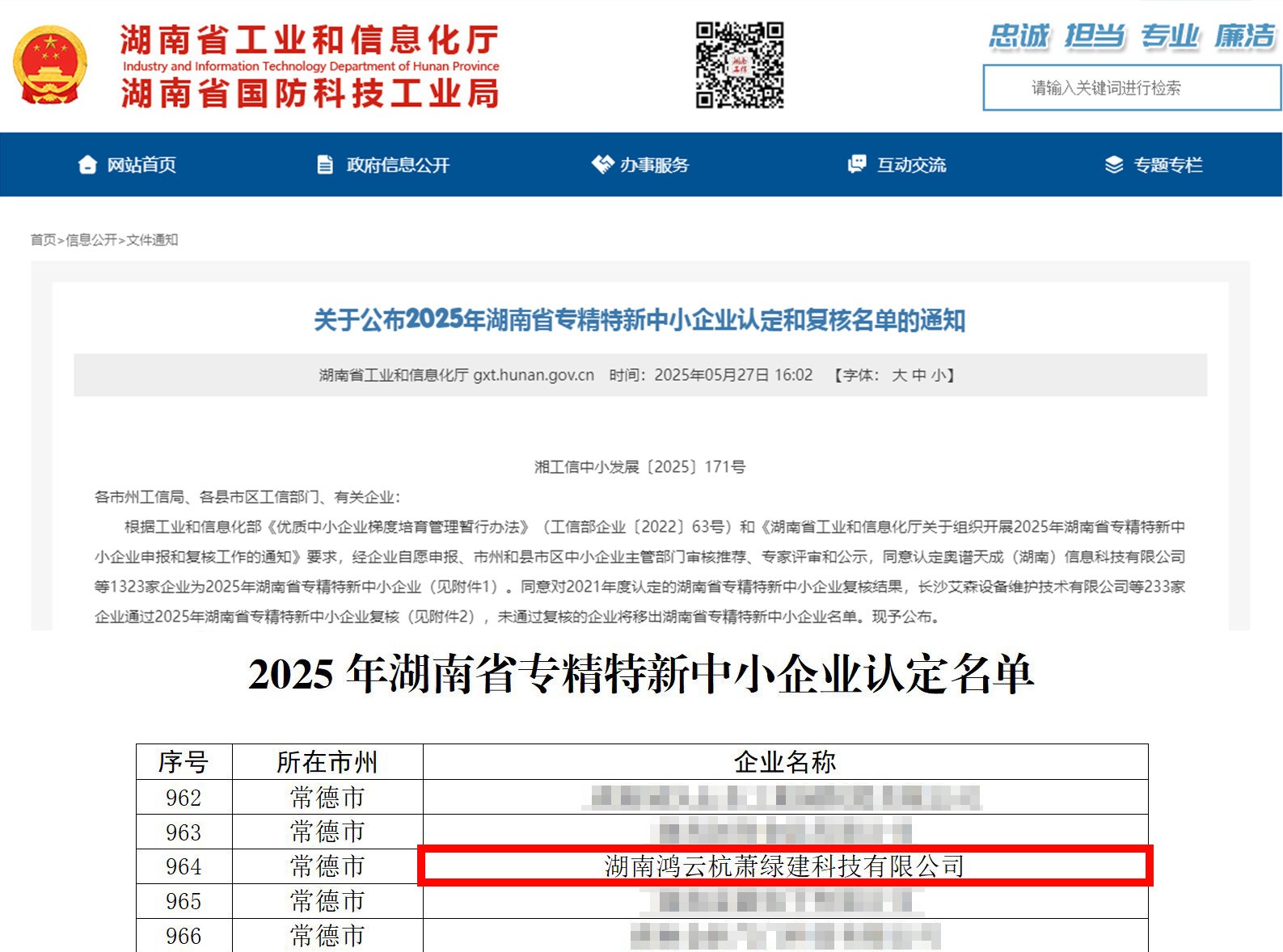Set font size to medium (中)
The width and height of the screenshot is (1283, 952).
point(919,376)
